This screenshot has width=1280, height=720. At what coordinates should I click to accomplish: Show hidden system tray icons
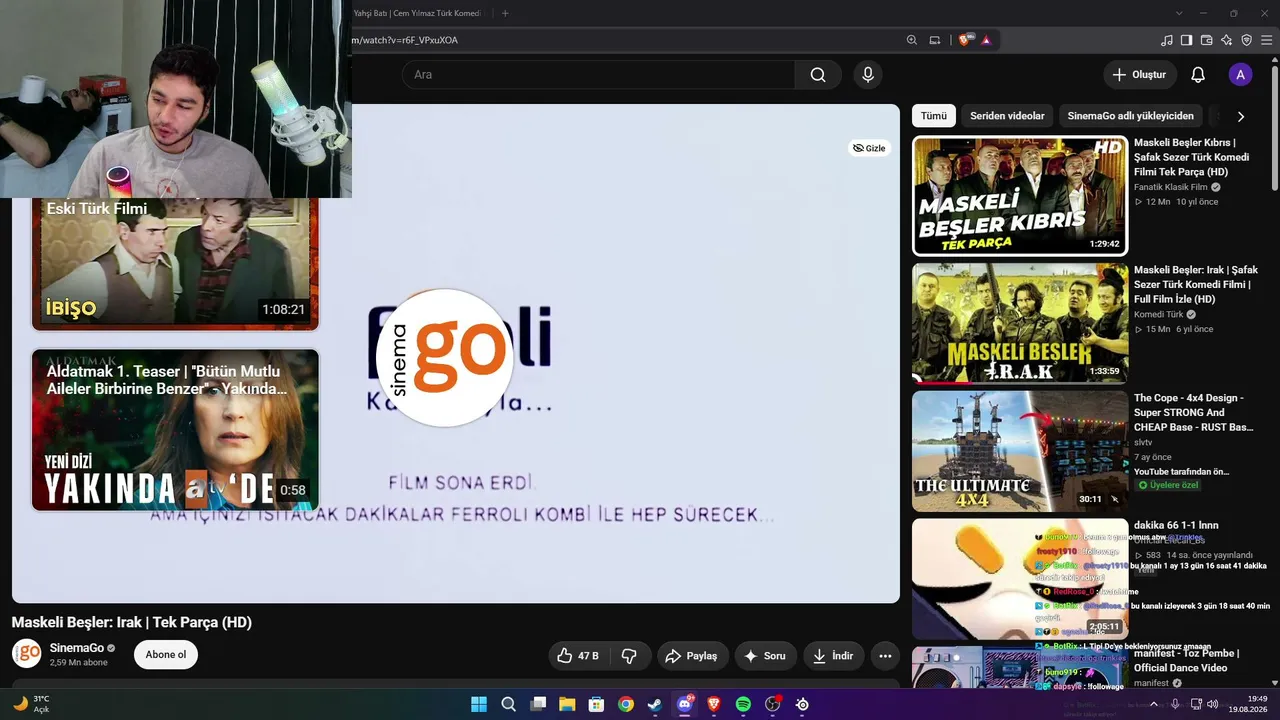pos(1154,704)
